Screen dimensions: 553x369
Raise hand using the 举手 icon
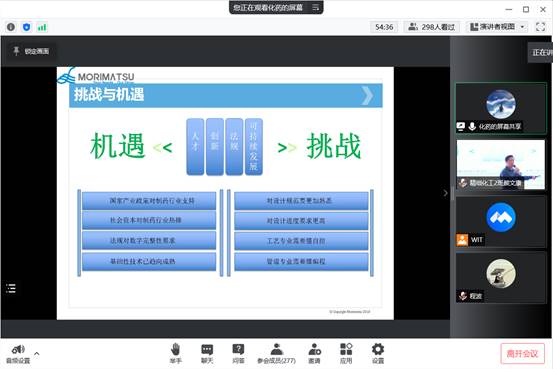pyautogui.click(x=175, y=353)
